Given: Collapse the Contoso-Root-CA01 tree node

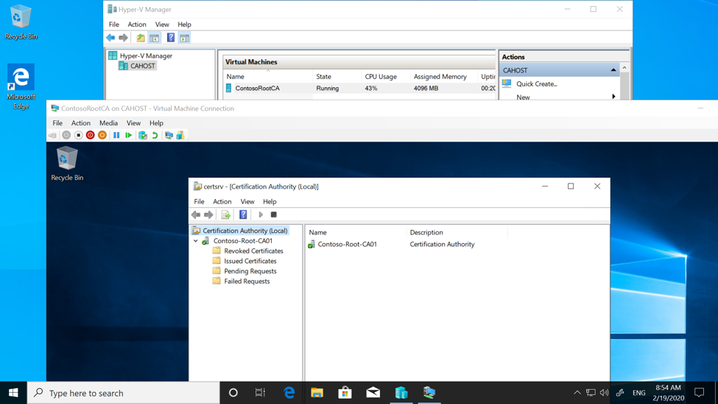Looking at the screenshot, I should point(196,241).
